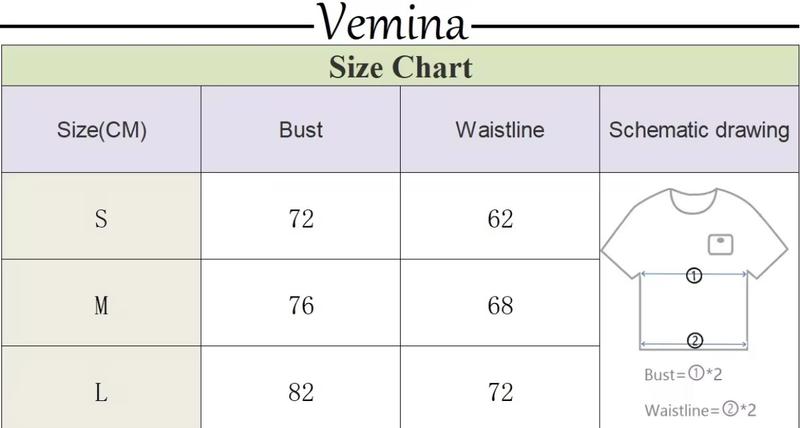Click the Waistline column header

500,130
